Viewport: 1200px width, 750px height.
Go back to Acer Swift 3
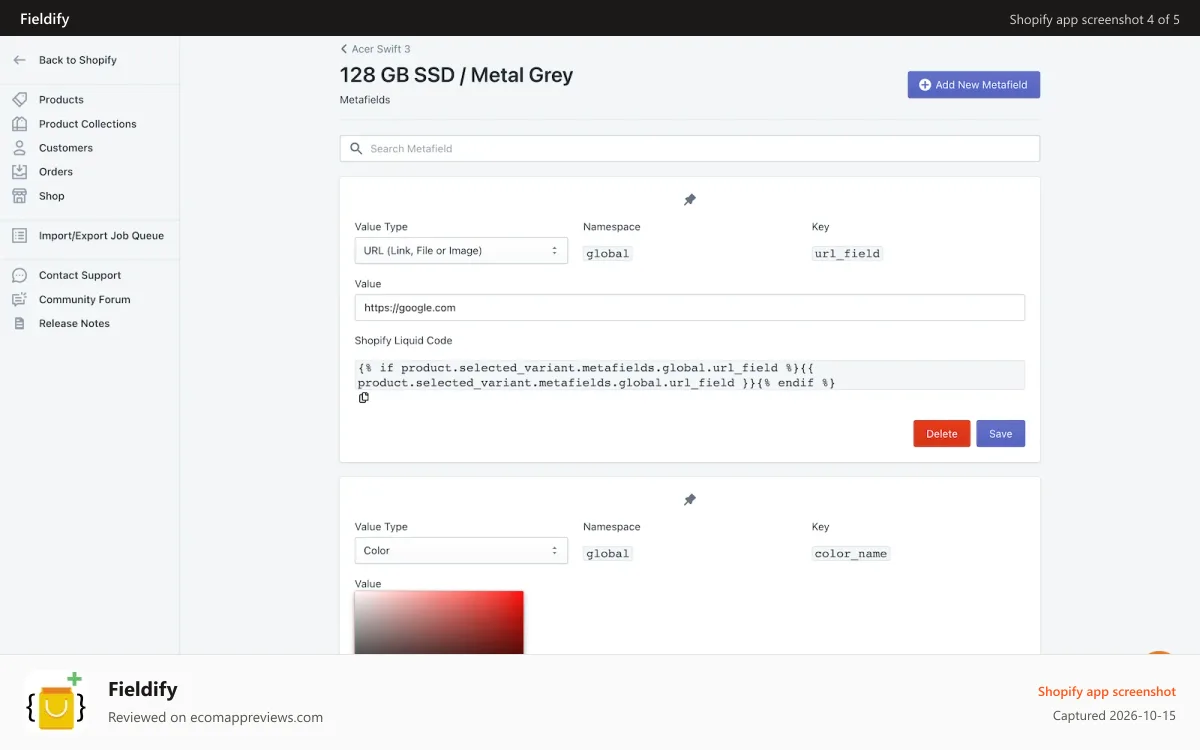point(375,49)
